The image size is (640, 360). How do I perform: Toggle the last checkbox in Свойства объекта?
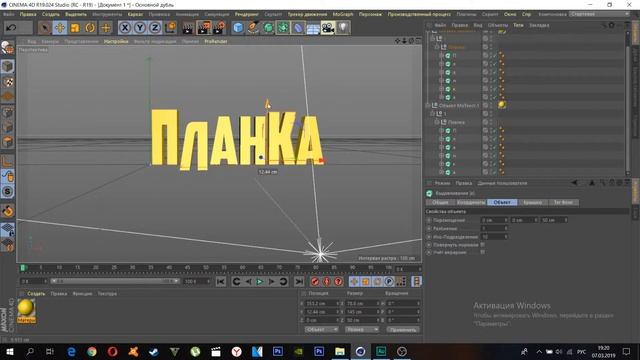coord(482,252)
